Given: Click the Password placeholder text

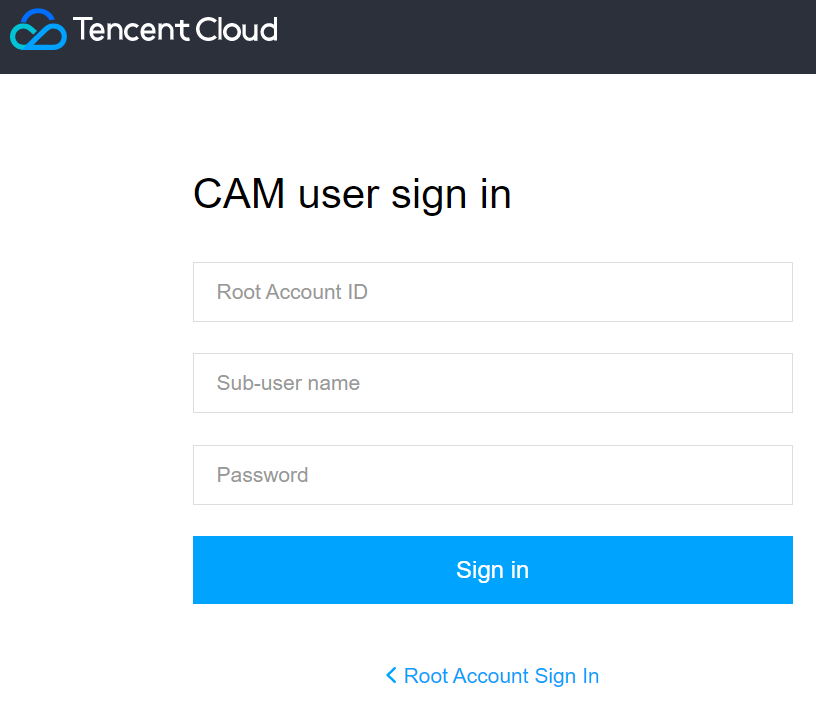Looking at the screenshot, I should coord(262,475).
